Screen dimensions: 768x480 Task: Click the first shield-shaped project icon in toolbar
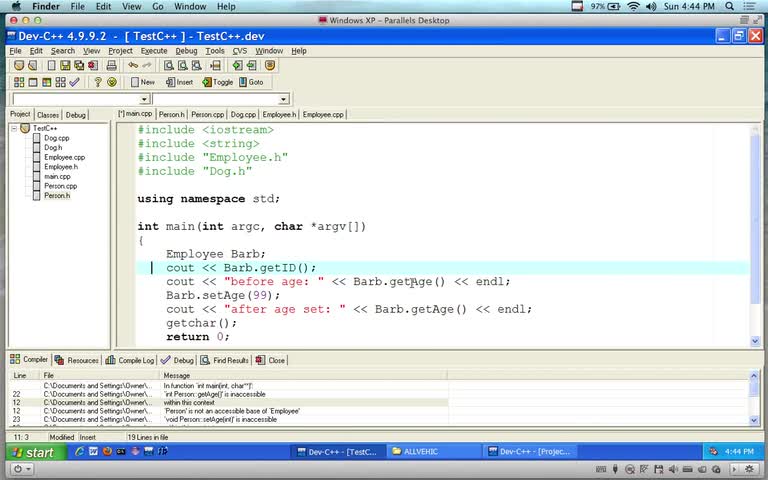(x=19, y=65)
